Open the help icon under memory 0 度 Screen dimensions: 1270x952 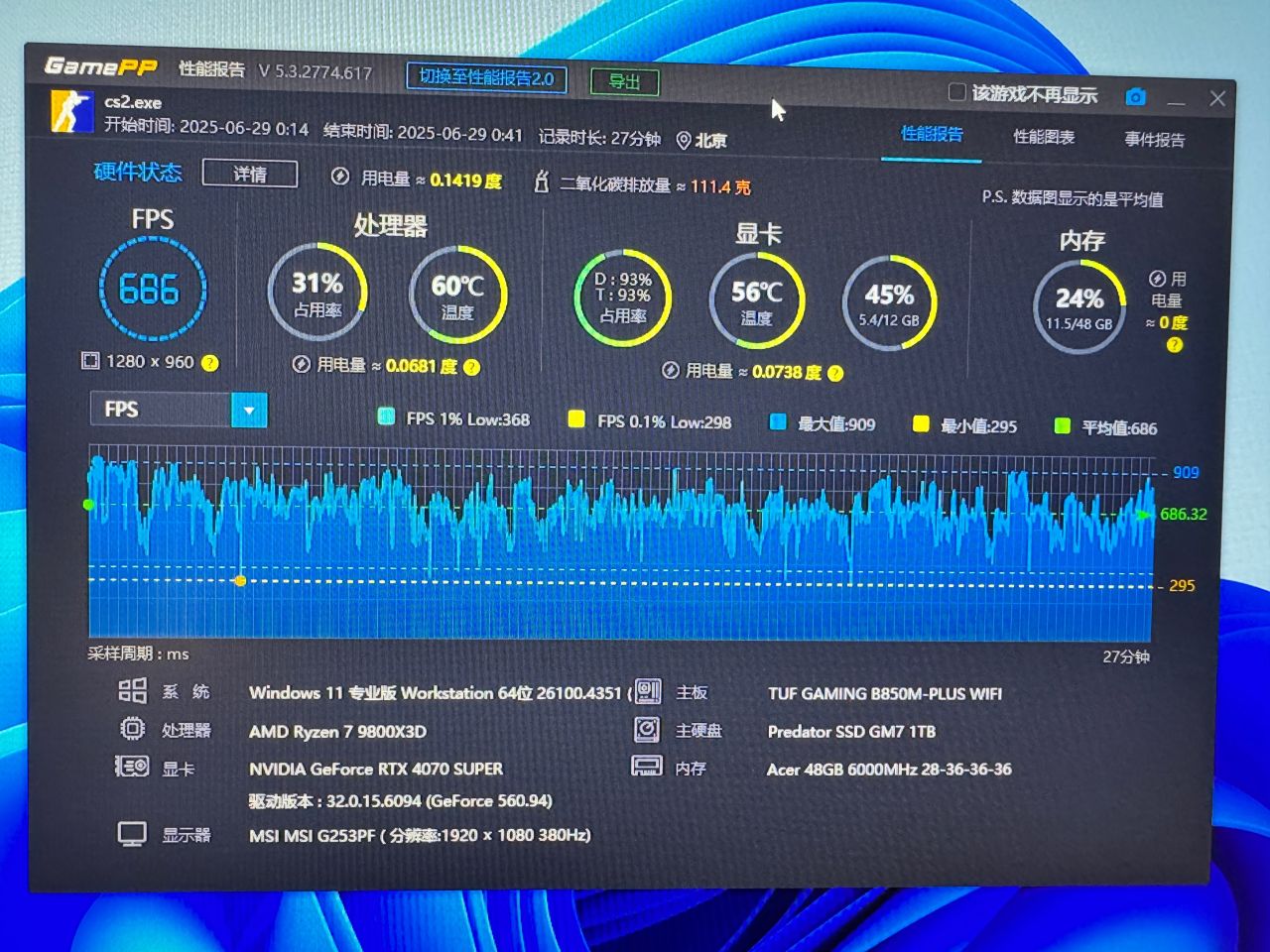1175,345
